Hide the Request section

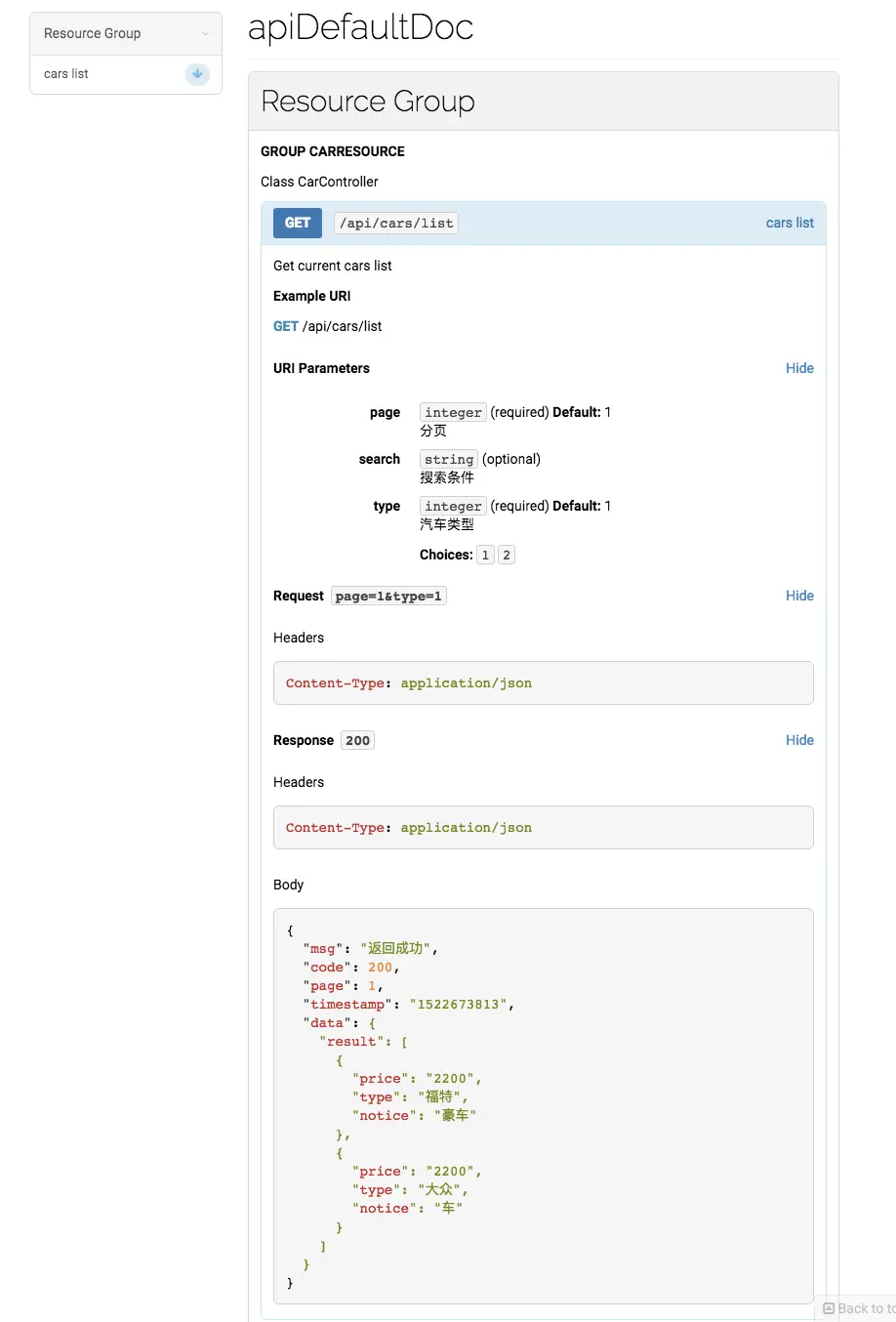tap(799, 596)
